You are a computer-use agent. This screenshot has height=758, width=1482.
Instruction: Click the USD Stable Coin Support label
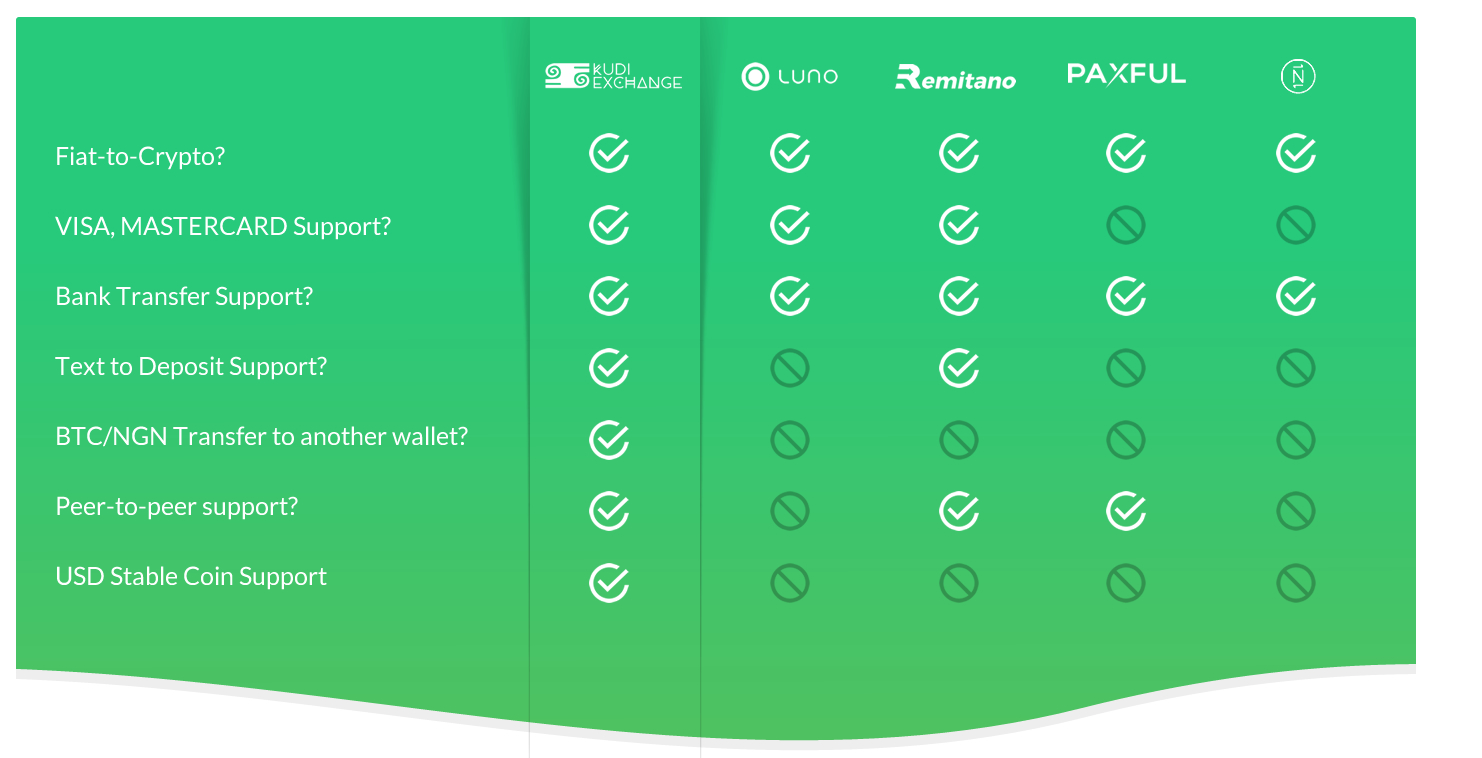(191, 577)
